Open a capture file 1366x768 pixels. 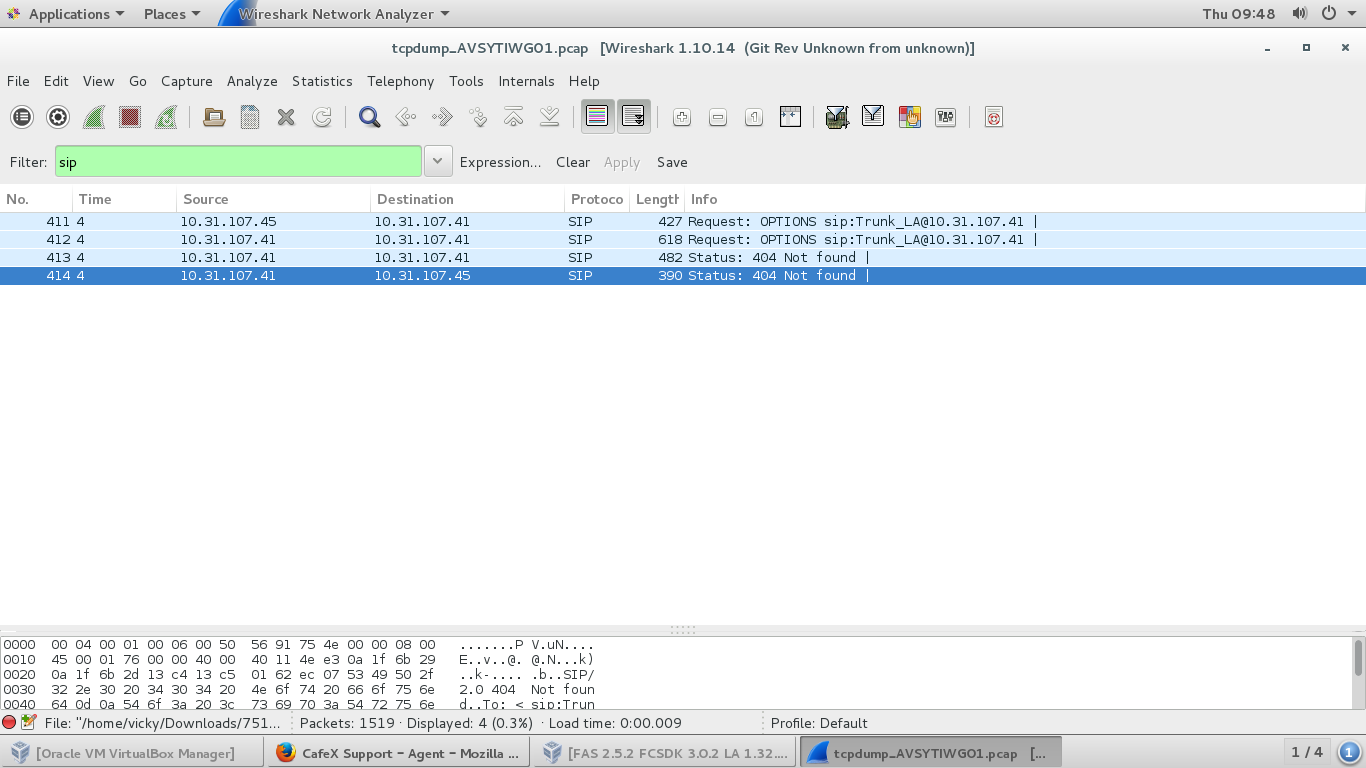tap(214, 117)
